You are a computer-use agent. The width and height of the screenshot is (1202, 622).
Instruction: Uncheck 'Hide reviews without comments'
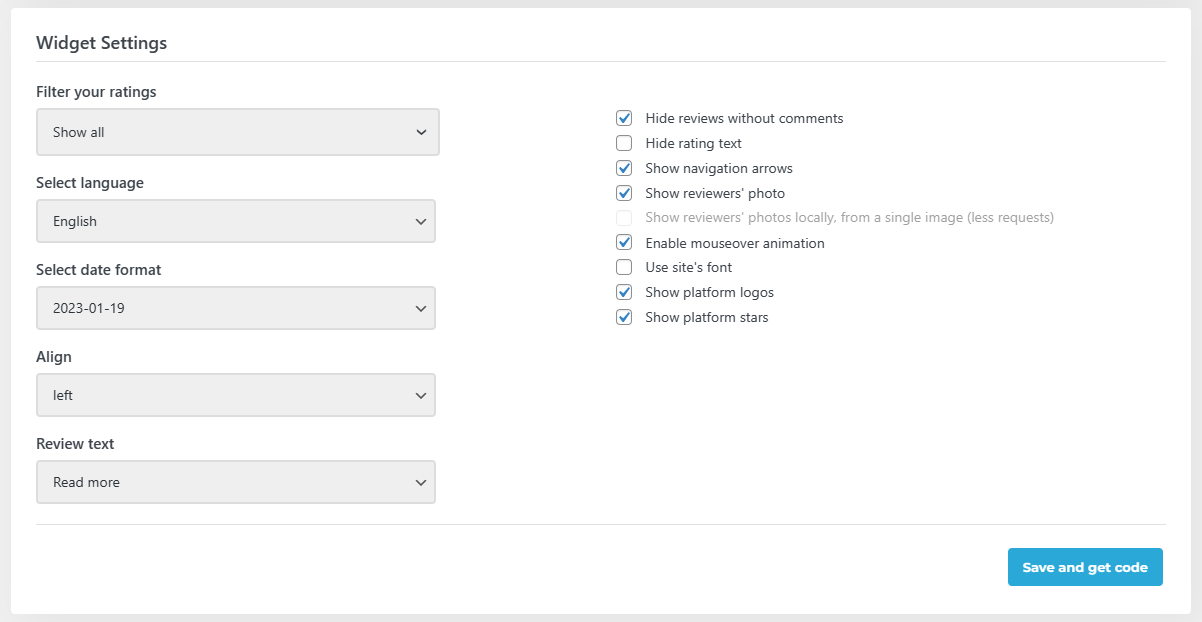624,117
